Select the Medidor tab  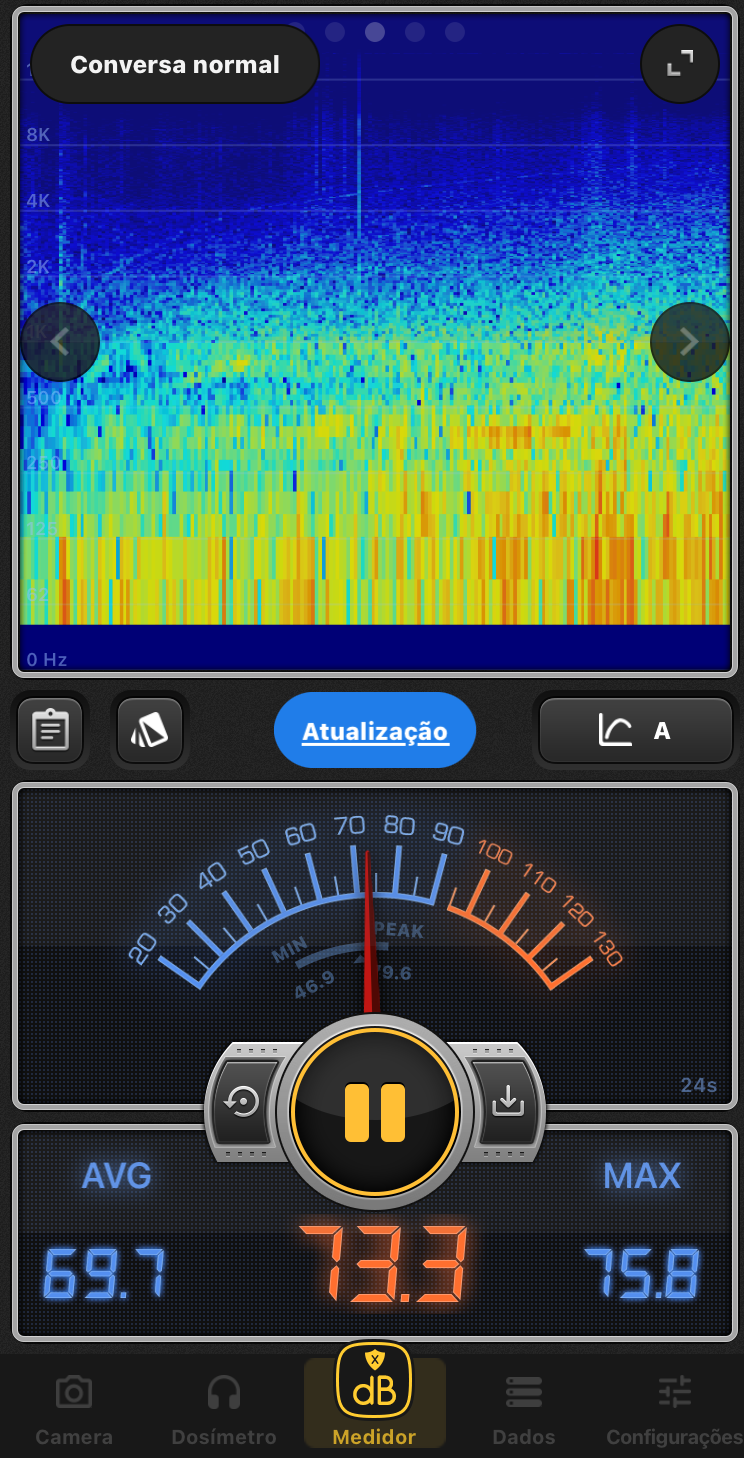374,1396
